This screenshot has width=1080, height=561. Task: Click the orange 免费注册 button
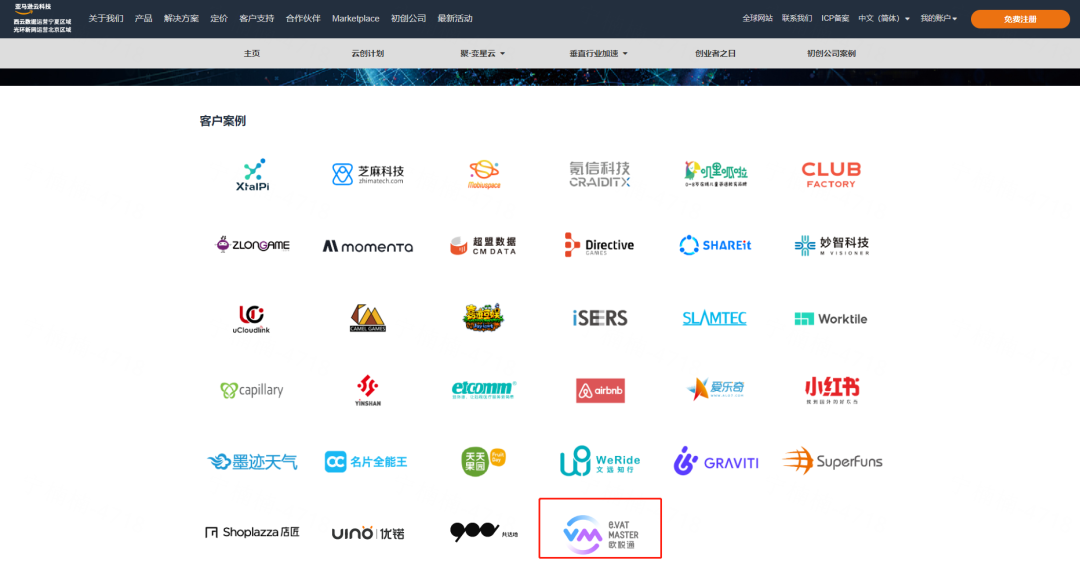[1020, 19]
